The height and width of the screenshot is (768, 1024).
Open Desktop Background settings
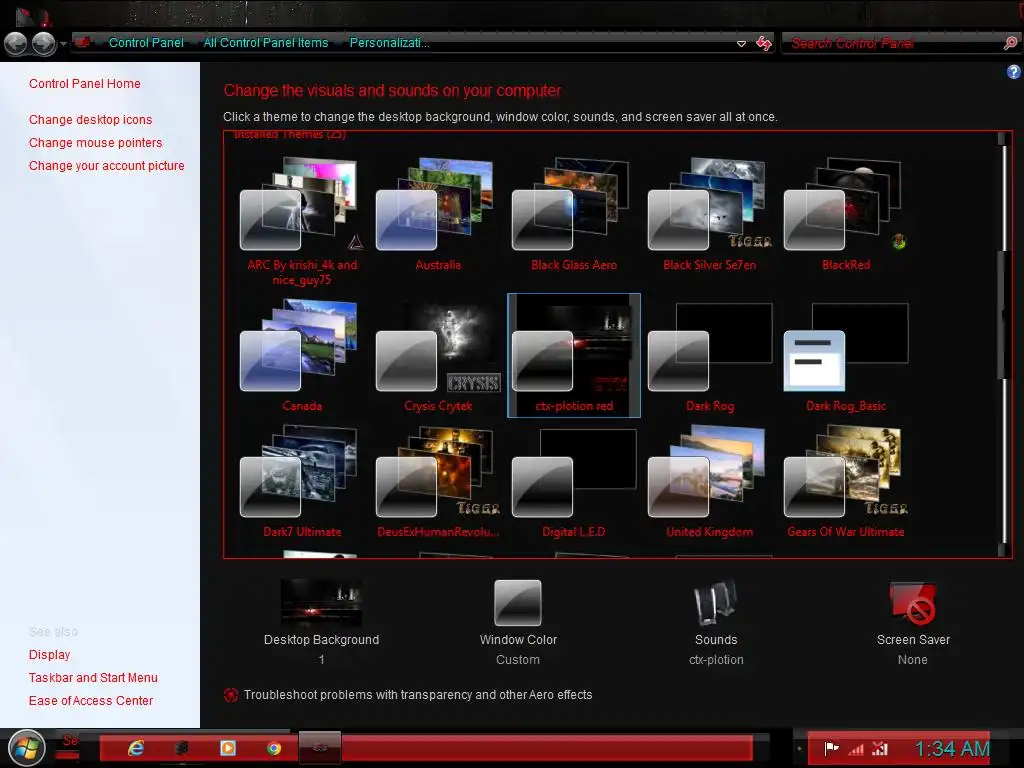point(321,622)
